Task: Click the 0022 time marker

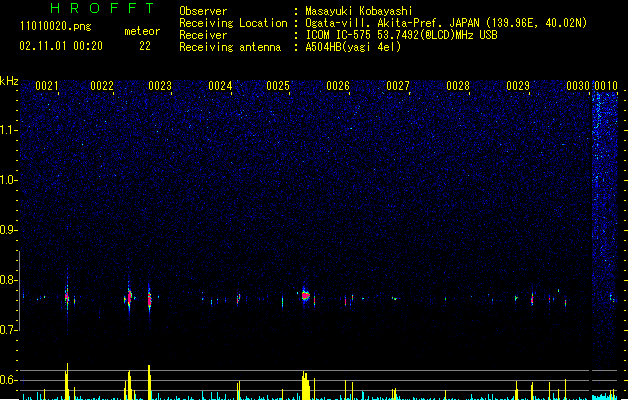Action: (102, 86)
